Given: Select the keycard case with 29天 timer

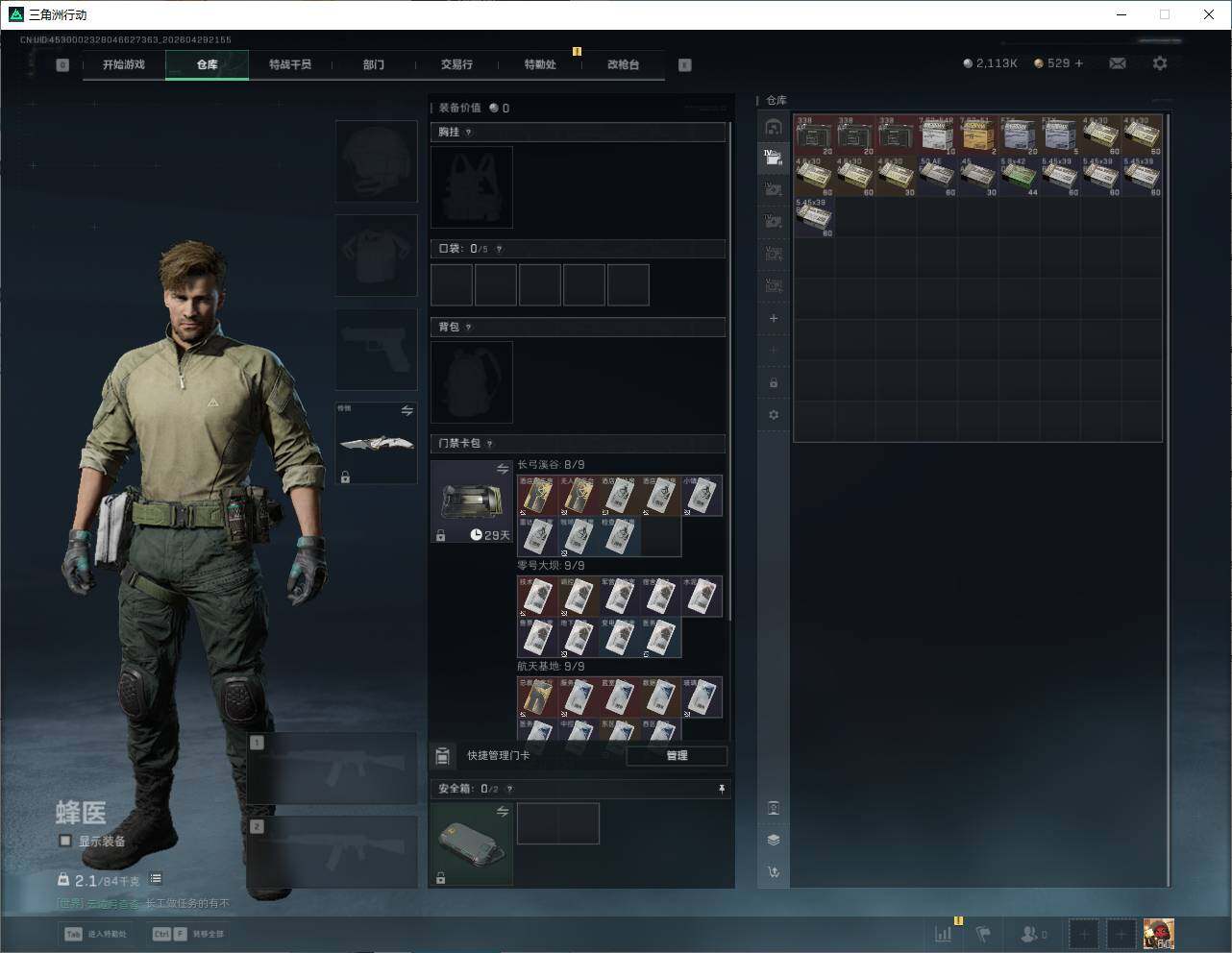Looking at the screenshot, I should click(472, 502).
